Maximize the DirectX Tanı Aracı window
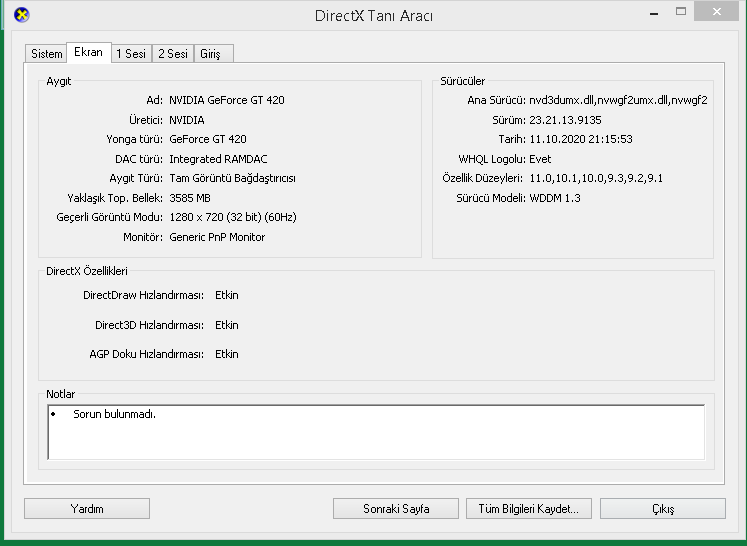The height and width of the screenshot is (546, 747). click(x=681, y=12)
